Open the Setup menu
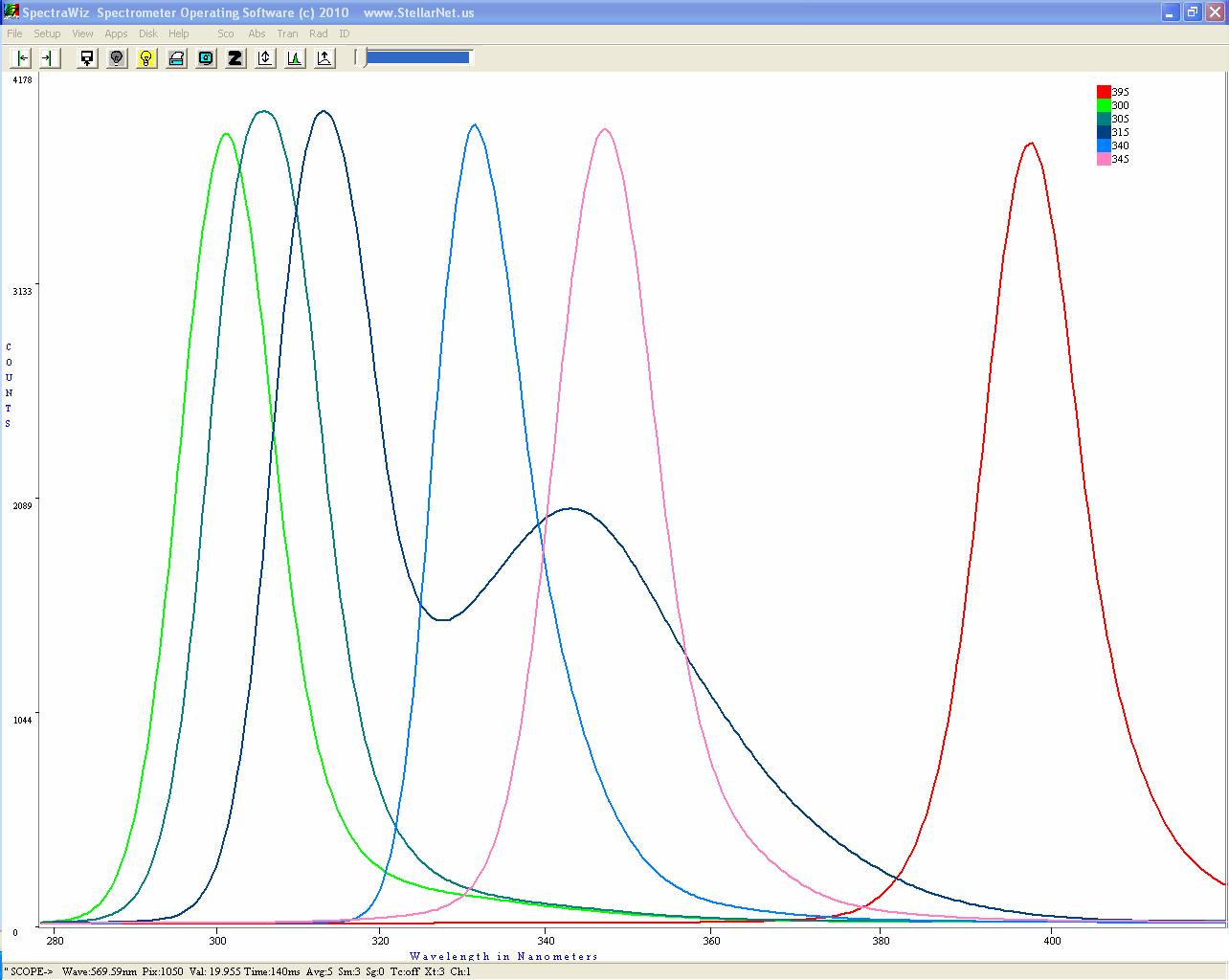 [47, 33]
